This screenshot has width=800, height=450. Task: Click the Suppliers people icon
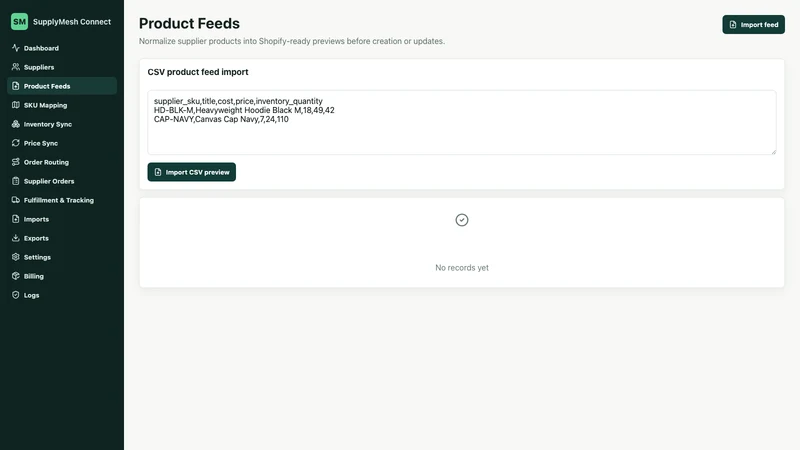(16, 67)
